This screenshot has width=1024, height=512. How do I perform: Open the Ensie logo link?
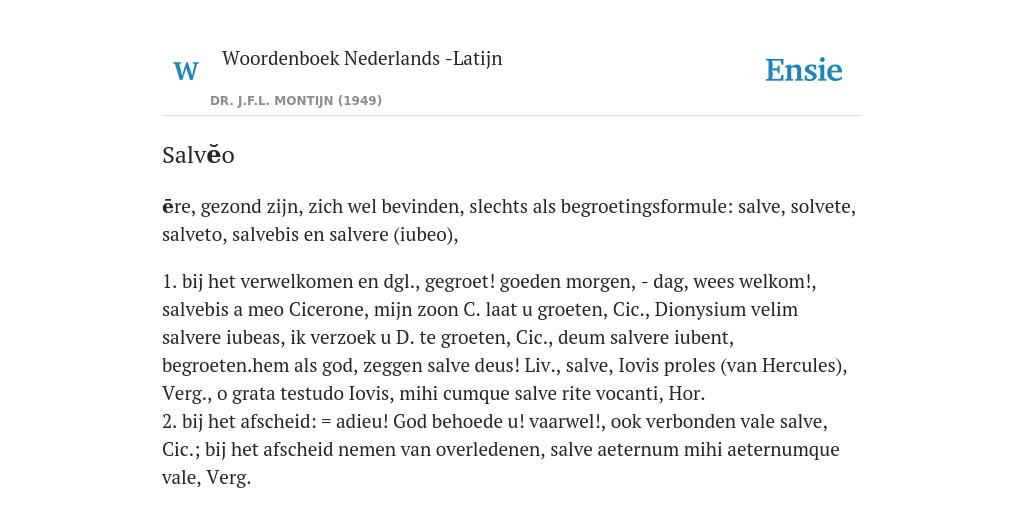coord(804,70)
